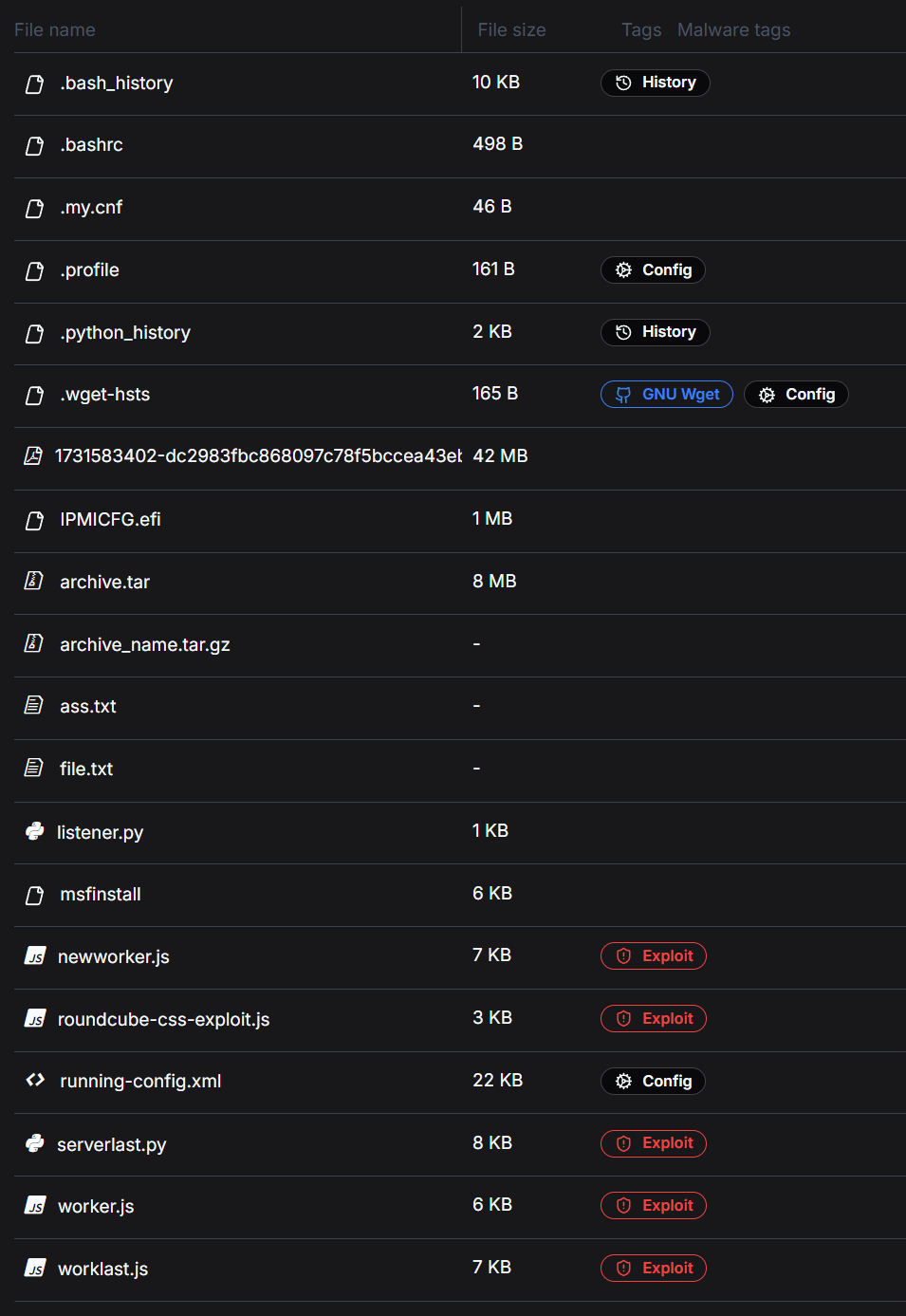Click the PDF icon for the 42 MB file
906x1316 pixels.
point(33,456)
